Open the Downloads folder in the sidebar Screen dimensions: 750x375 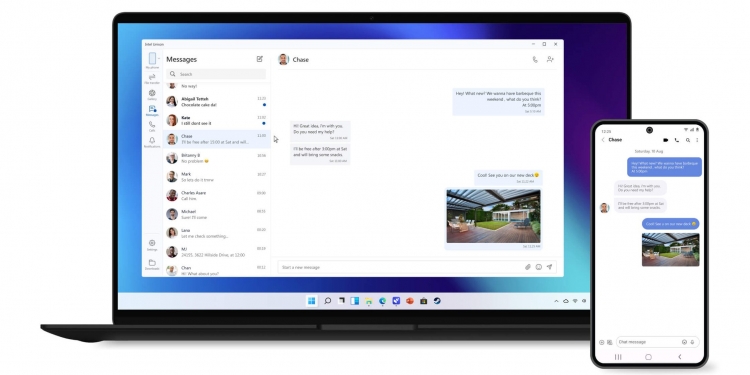pos(152,263)
